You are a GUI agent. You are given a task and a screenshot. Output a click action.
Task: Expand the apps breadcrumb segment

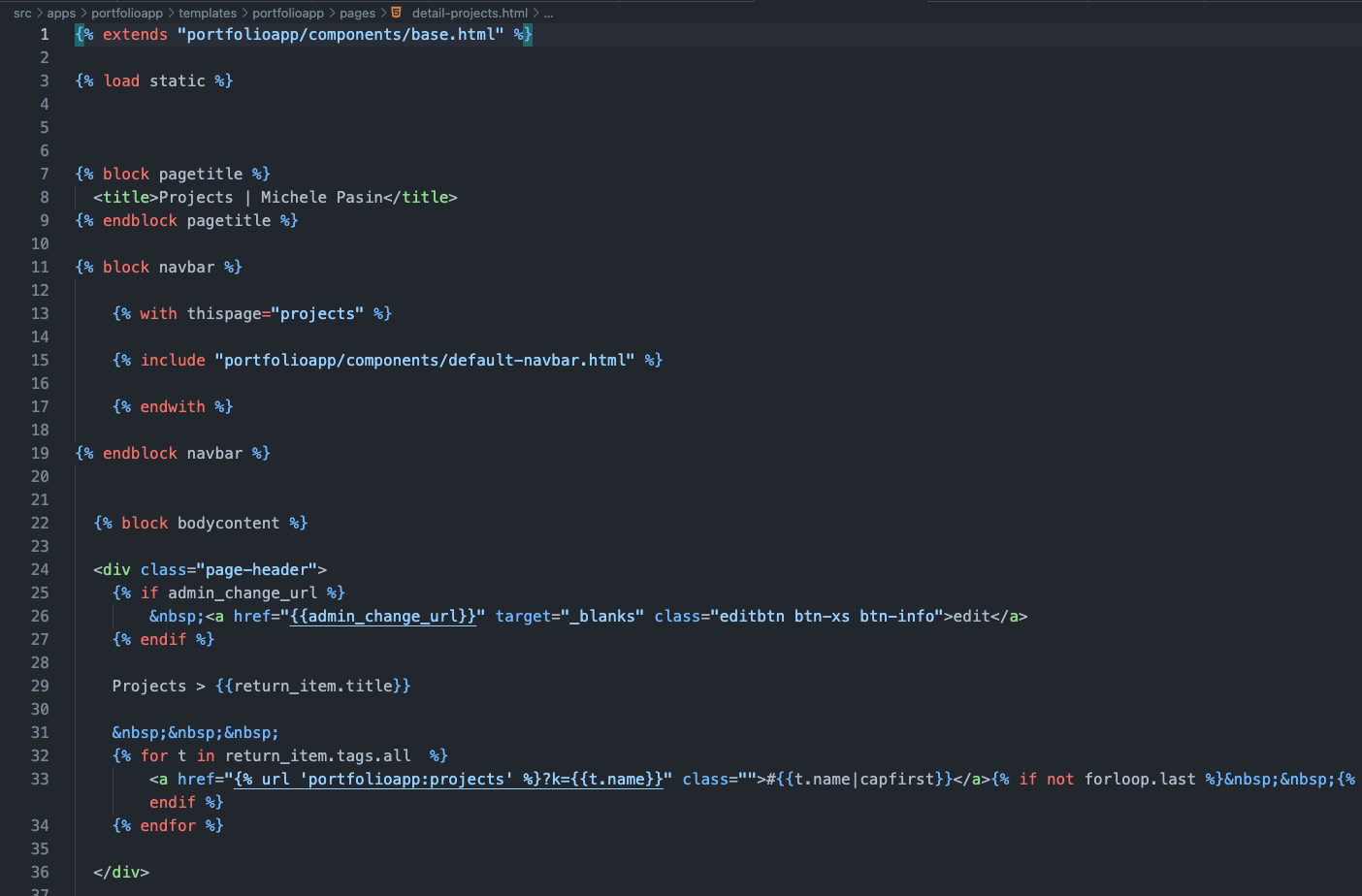tap(61, 13)
